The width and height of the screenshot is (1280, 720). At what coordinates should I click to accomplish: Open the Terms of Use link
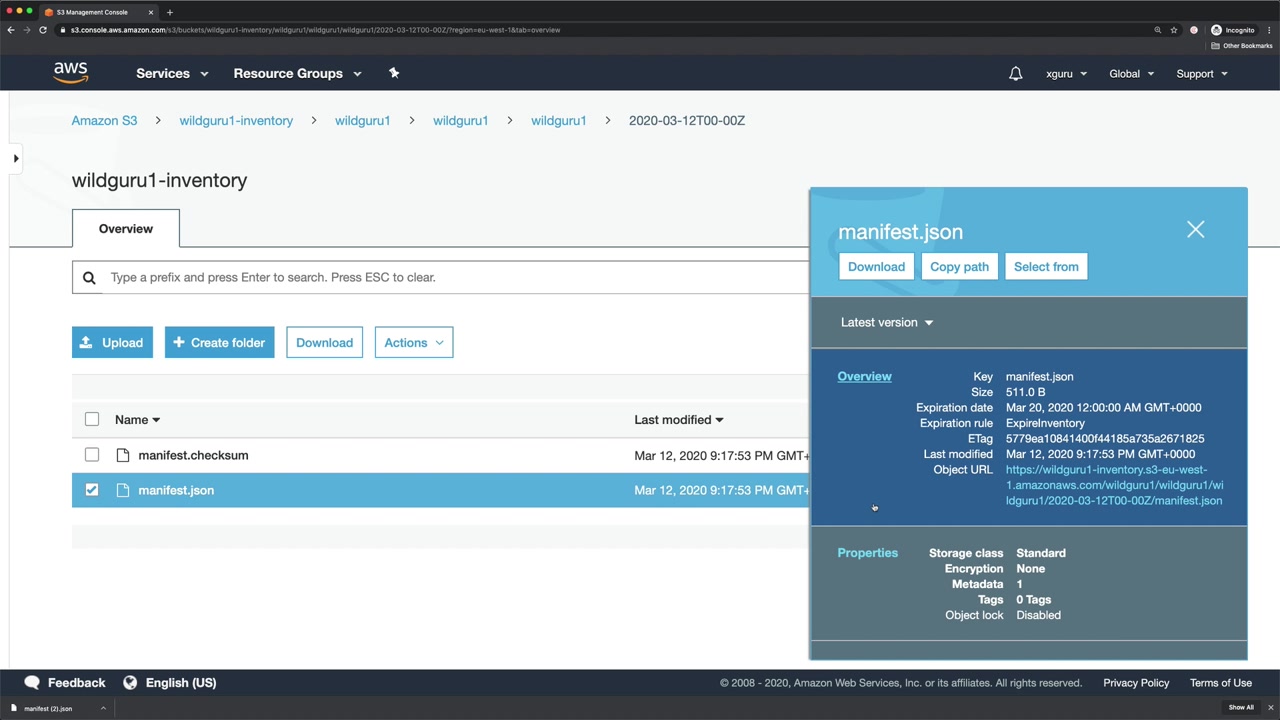[x=1221, y=683]
